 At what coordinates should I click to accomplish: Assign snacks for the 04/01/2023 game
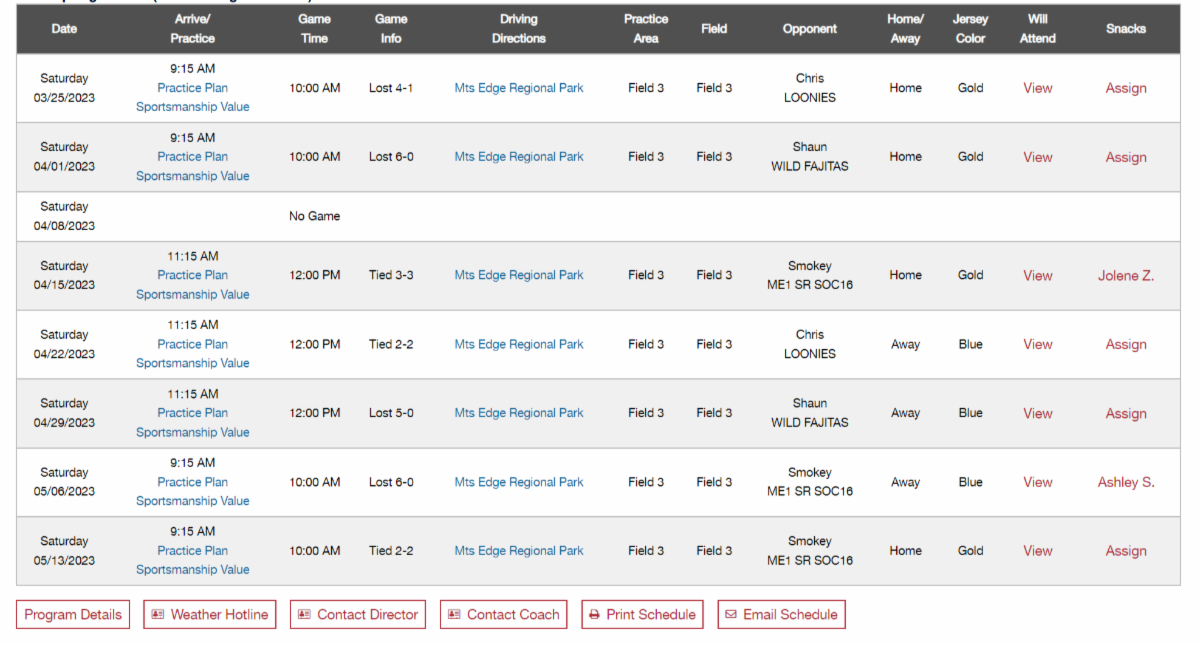(1126, 157)
